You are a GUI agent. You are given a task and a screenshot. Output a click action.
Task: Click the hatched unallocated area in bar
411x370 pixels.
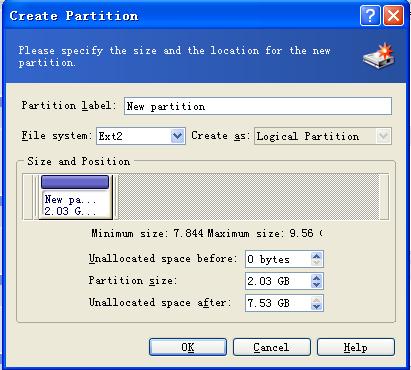(x=249, y=197)
